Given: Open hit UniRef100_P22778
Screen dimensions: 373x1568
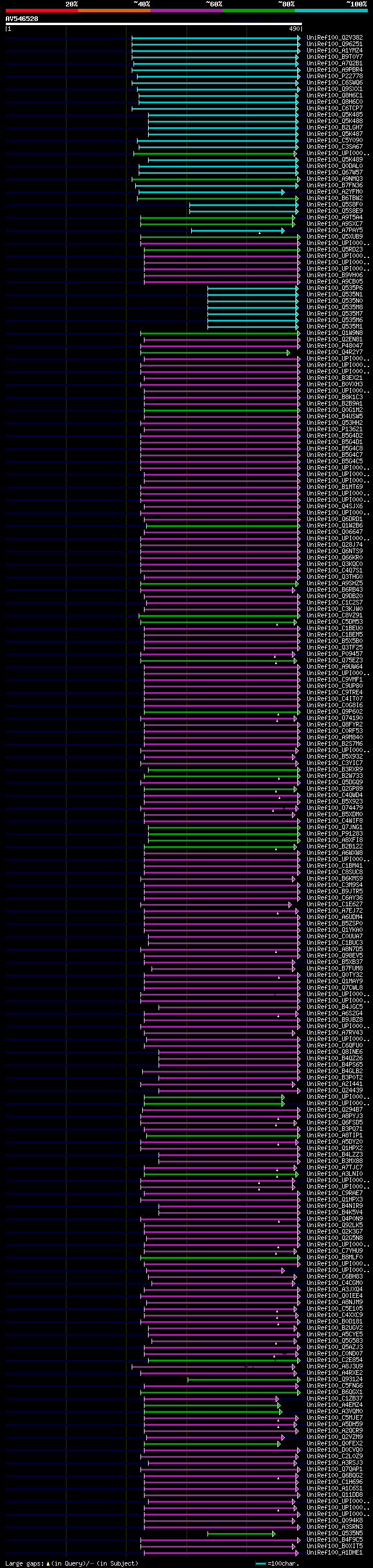Looking at the screenshot, I should point(335,76).
